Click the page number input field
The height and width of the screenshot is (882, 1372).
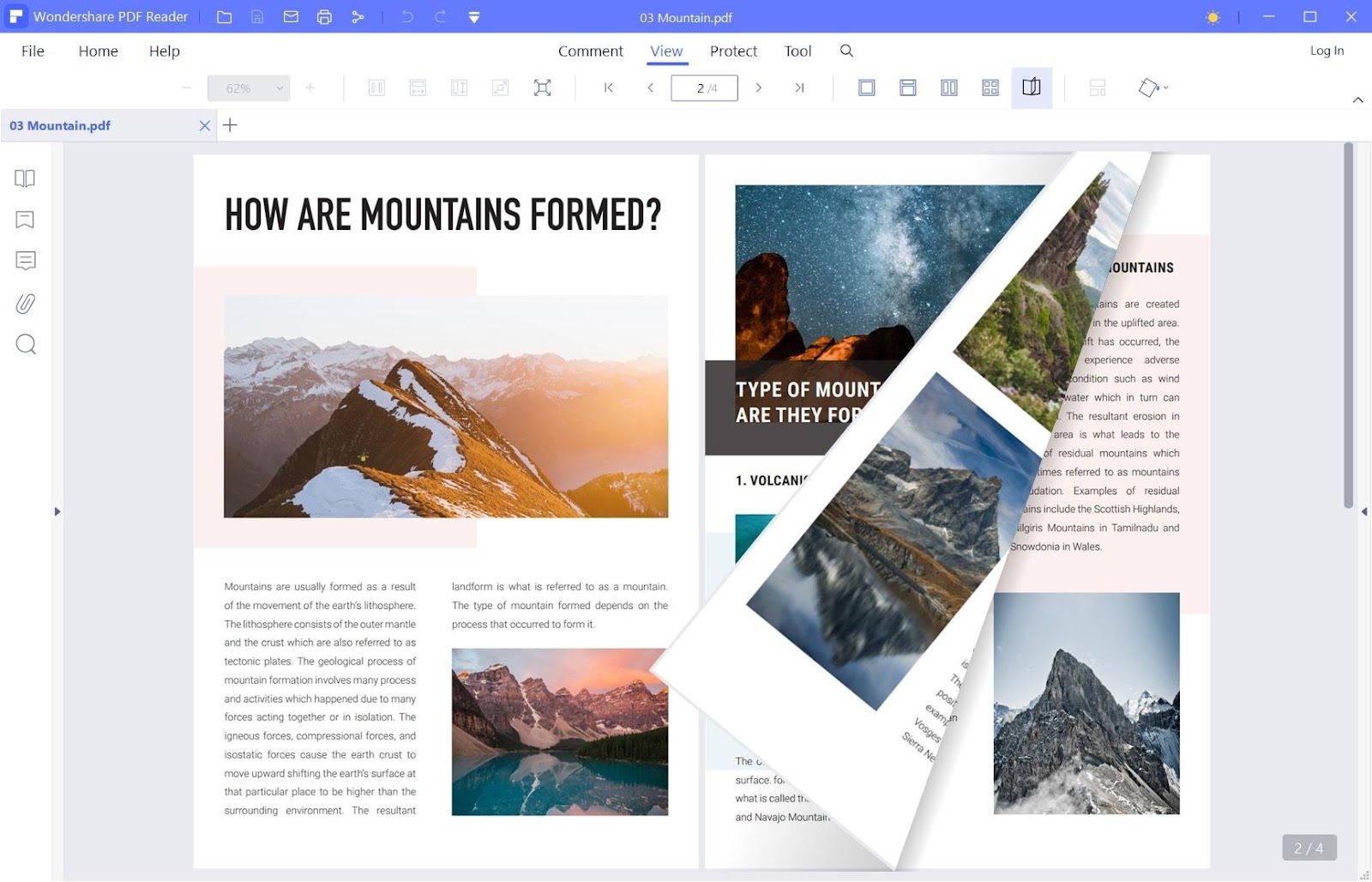[704, 88]
